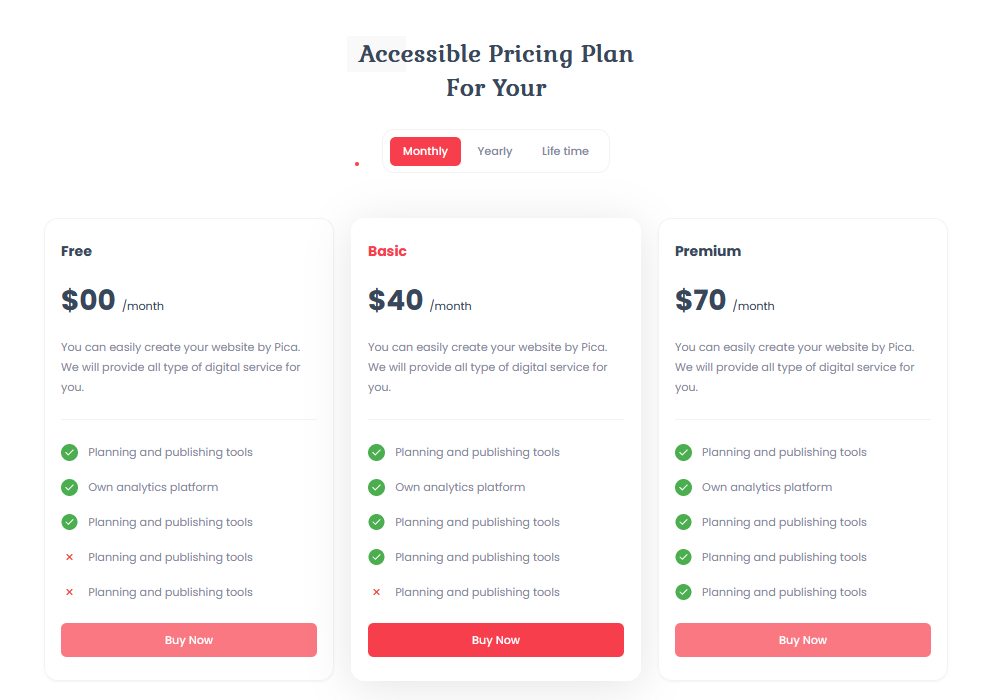The width and height of the screenshot is (1001, 700).
Task: Click the Basic plan title
Action: (x=387, y=251)
